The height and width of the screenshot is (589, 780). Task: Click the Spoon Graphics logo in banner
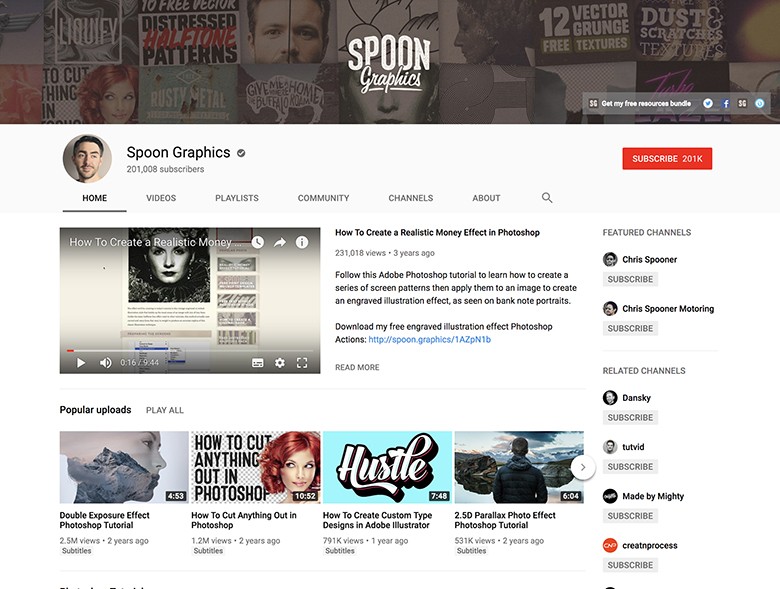[x=389, y=65]
